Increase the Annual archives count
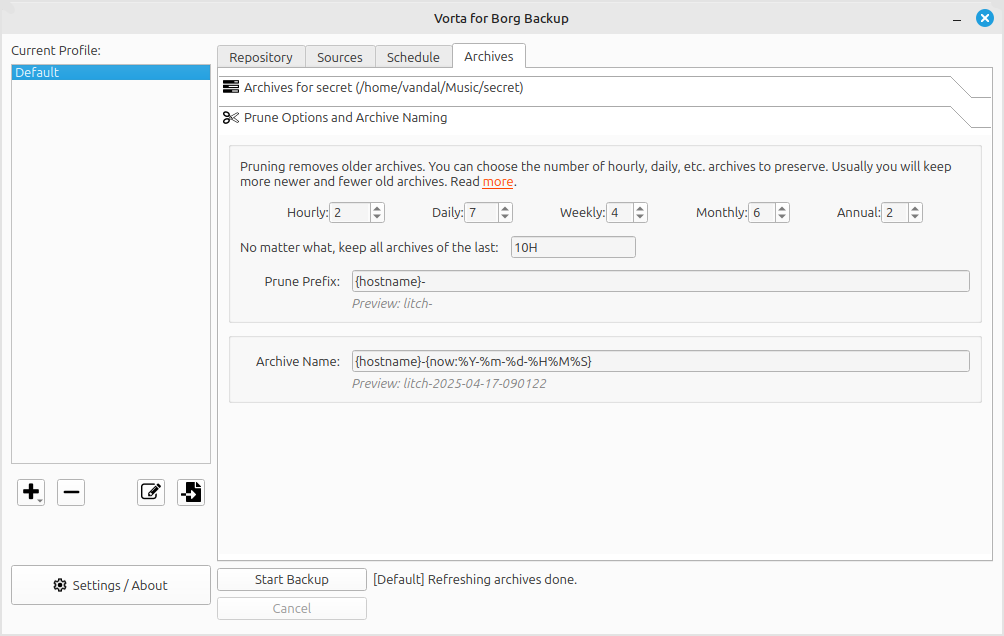This screenshot has height=636, width=1004. tap(915, 208)
